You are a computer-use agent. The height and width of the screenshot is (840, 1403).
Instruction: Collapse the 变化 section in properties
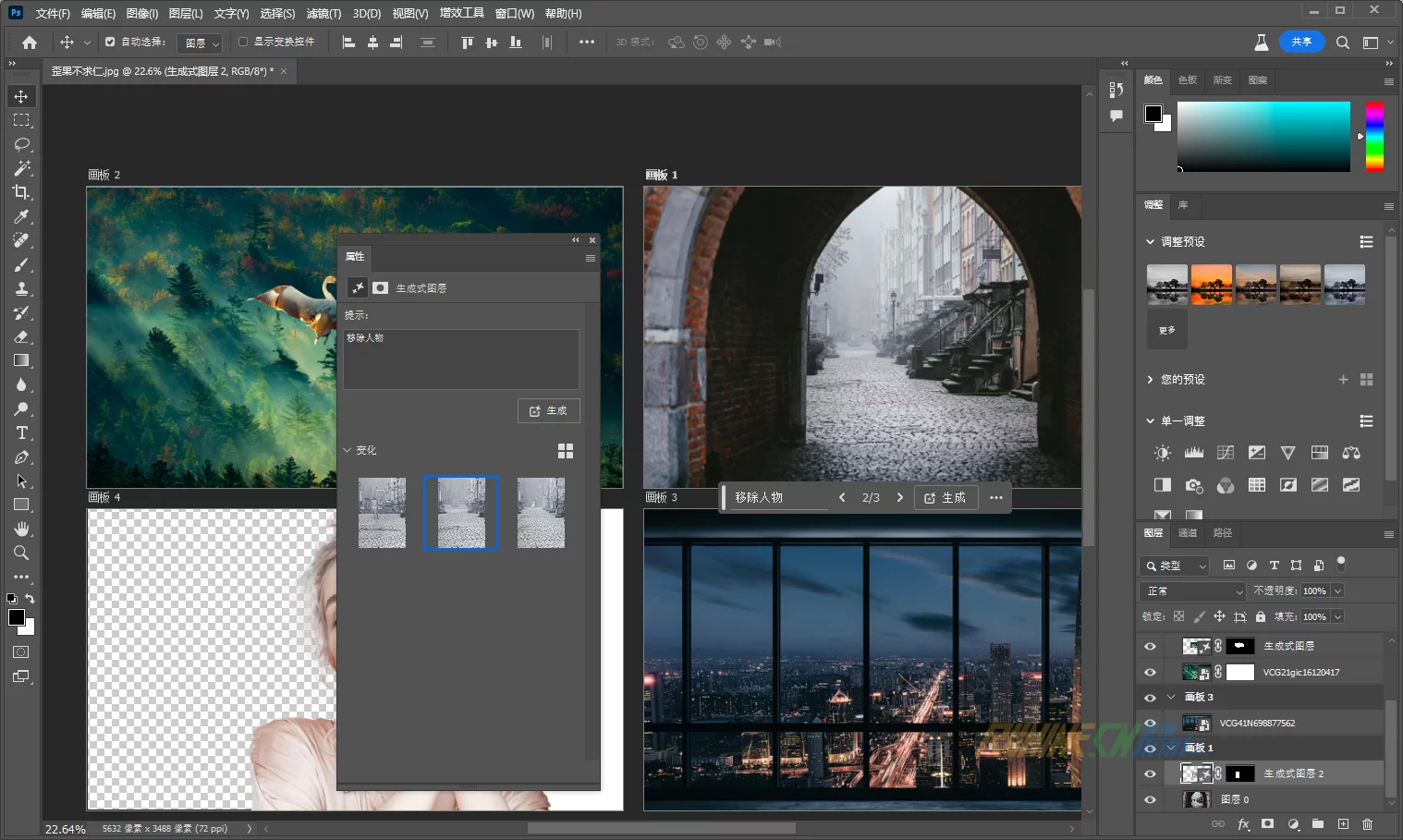pyautogui.click(x=348, y=450)
